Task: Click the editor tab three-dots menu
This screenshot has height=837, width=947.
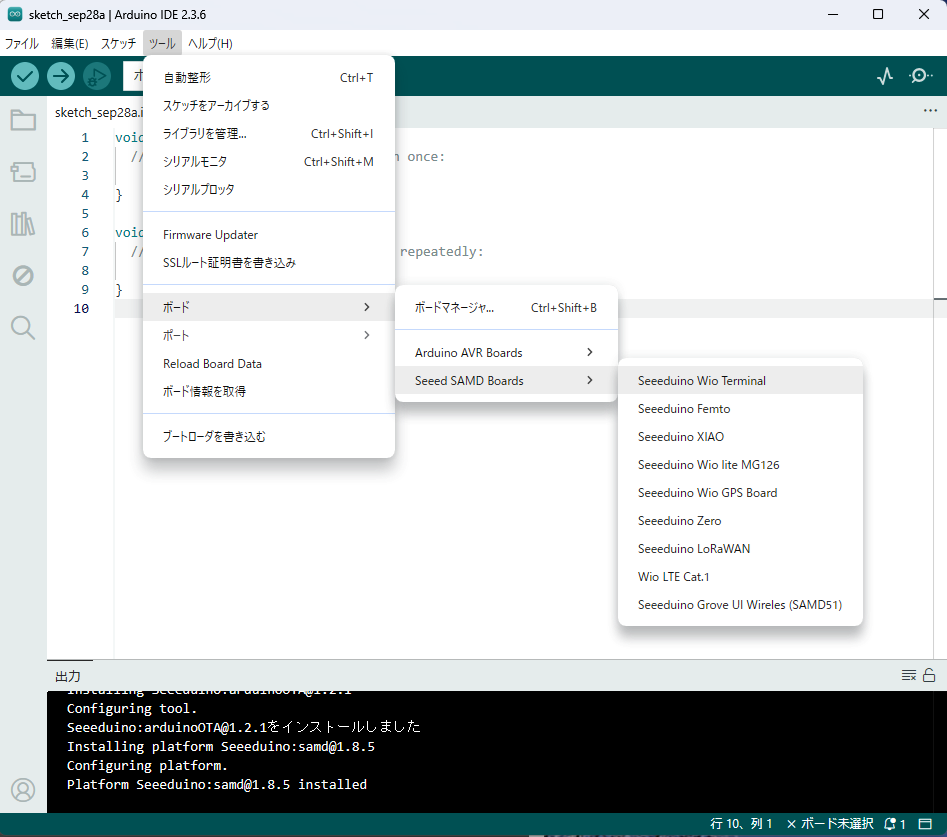Action: [930, 111]
